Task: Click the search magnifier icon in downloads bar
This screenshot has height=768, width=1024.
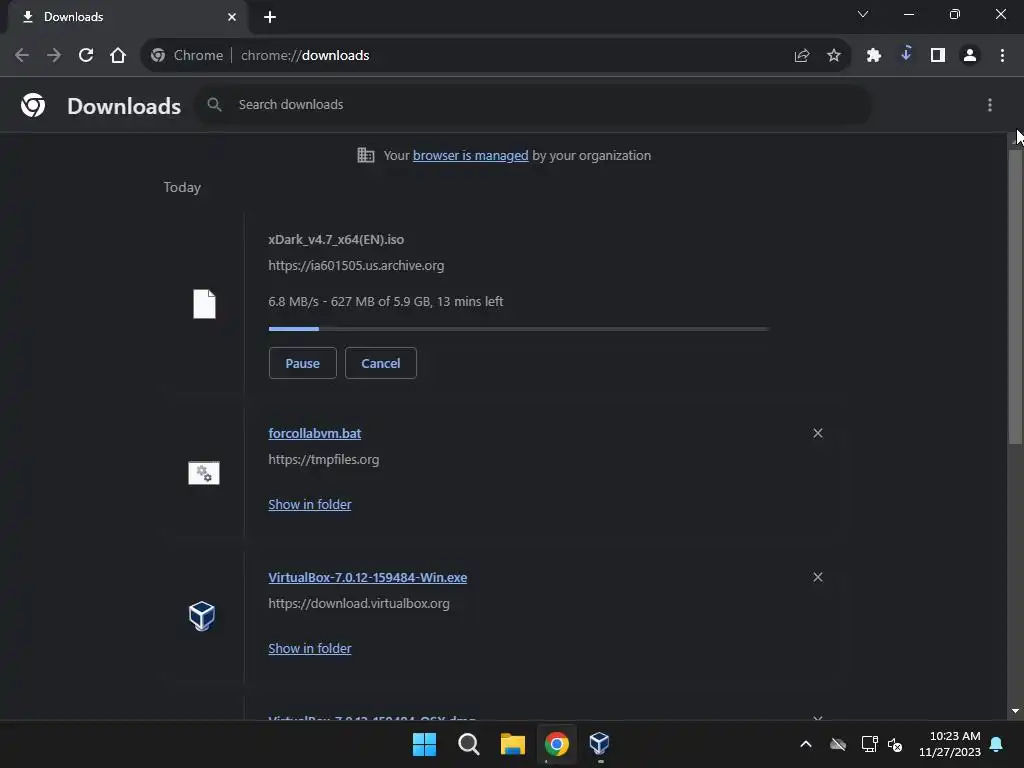Action: (214, 104)
